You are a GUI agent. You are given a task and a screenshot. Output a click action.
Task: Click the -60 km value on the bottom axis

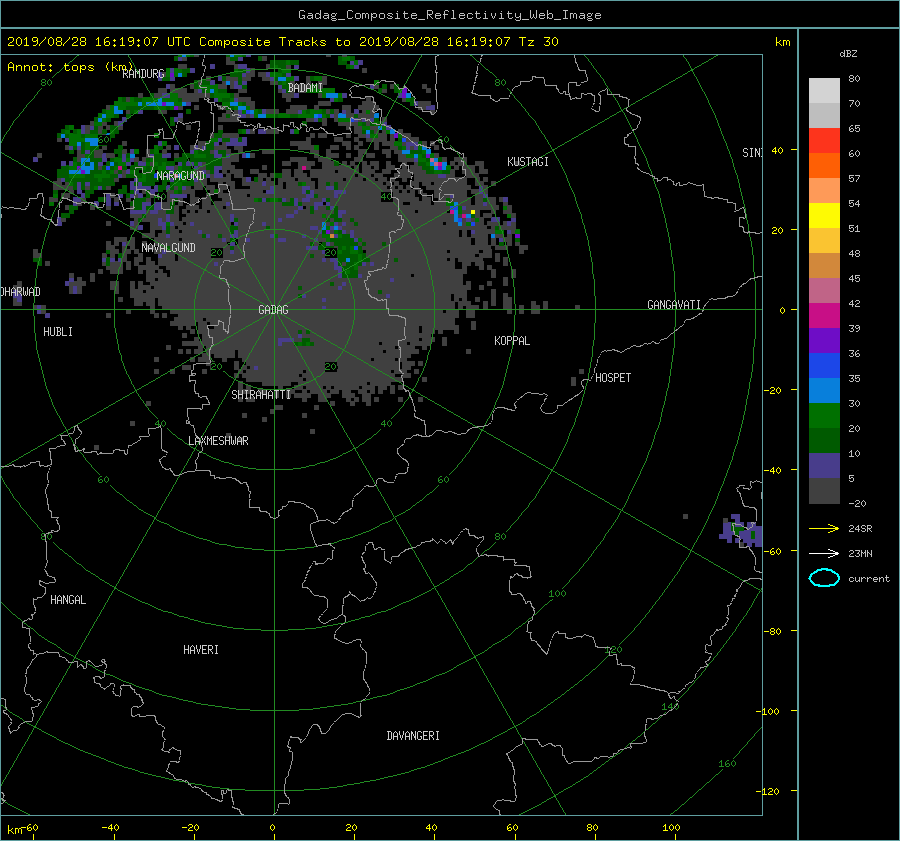30,828
